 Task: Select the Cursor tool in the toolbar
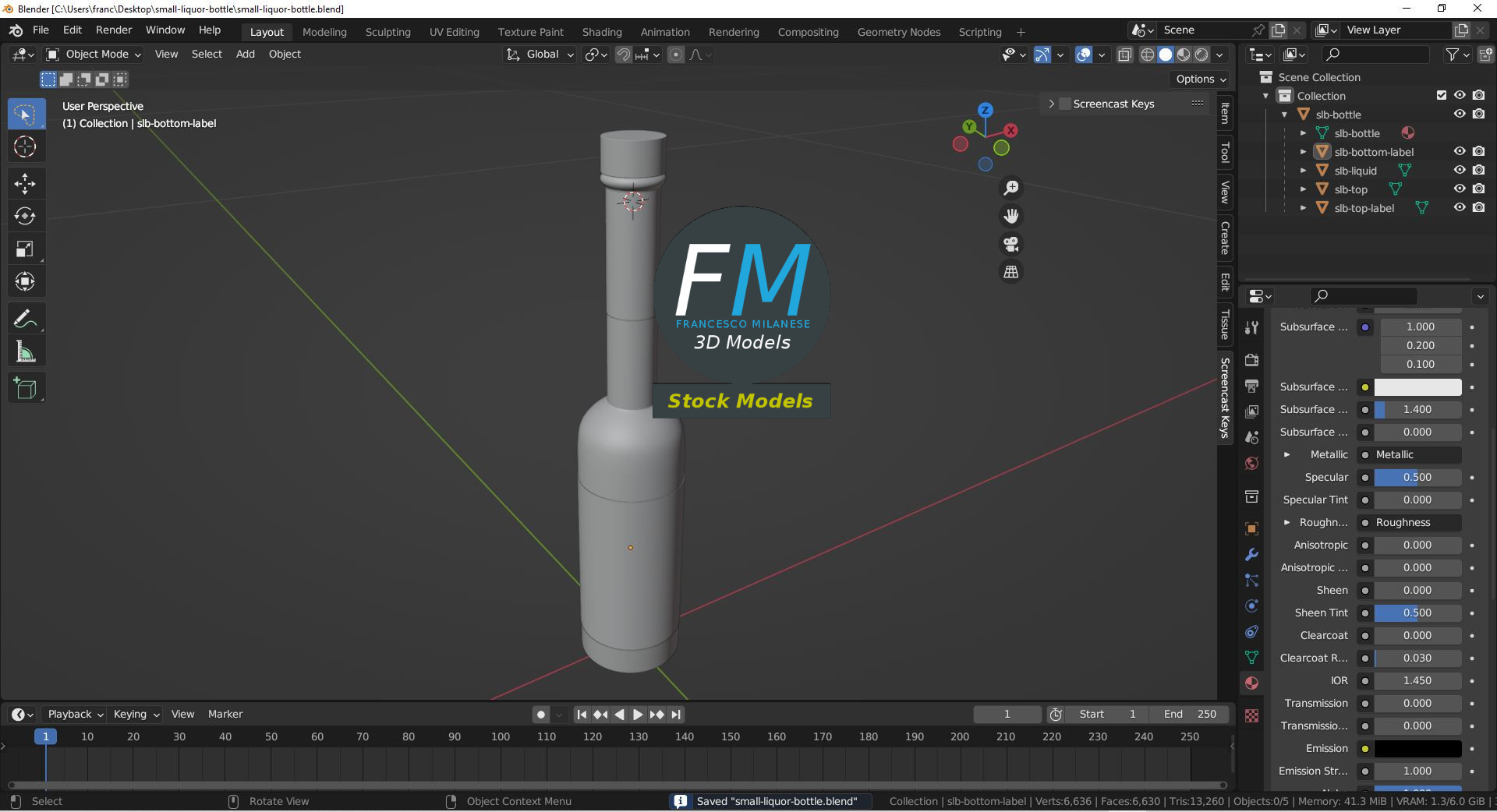[25, 147]
